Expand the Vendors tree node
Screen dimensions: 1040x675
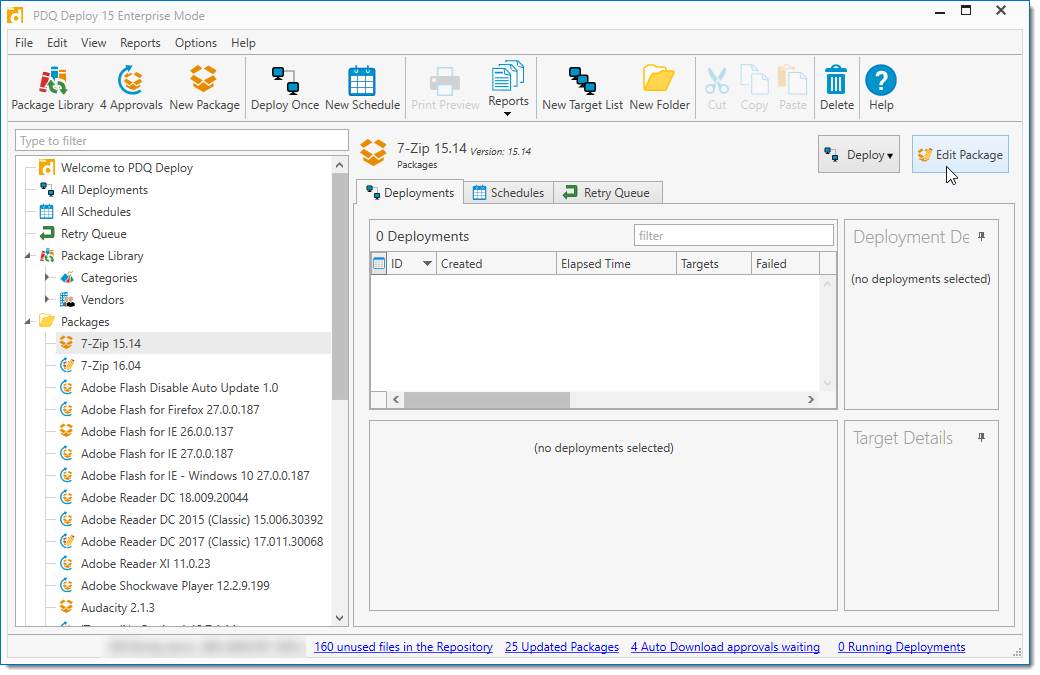tap(47, 300)
